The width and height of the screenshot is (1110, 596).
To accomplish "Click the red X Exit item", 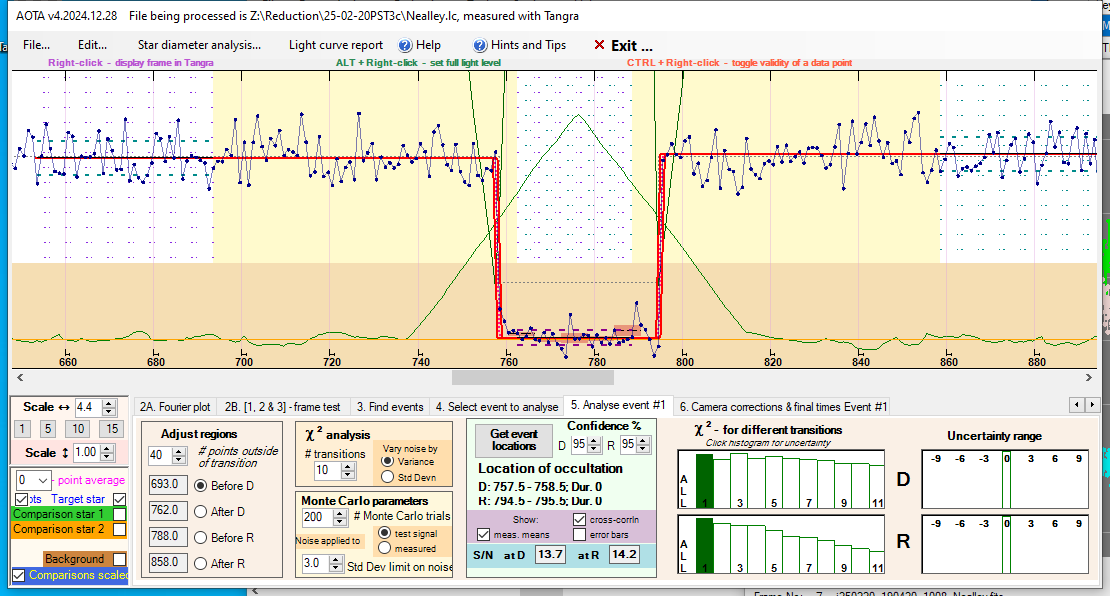I will (x=623, y=45).
